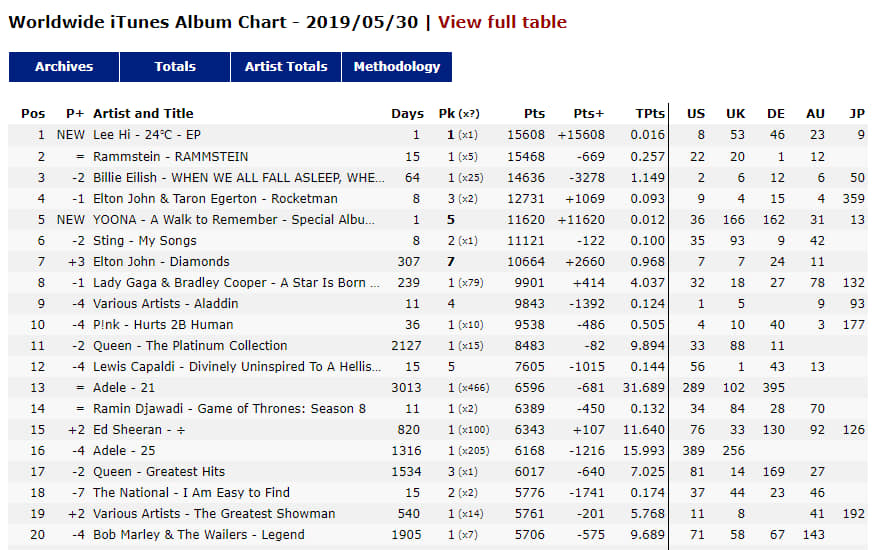Click the Pts+ column header
Screen dimensions: 879x550
point(589,113)
